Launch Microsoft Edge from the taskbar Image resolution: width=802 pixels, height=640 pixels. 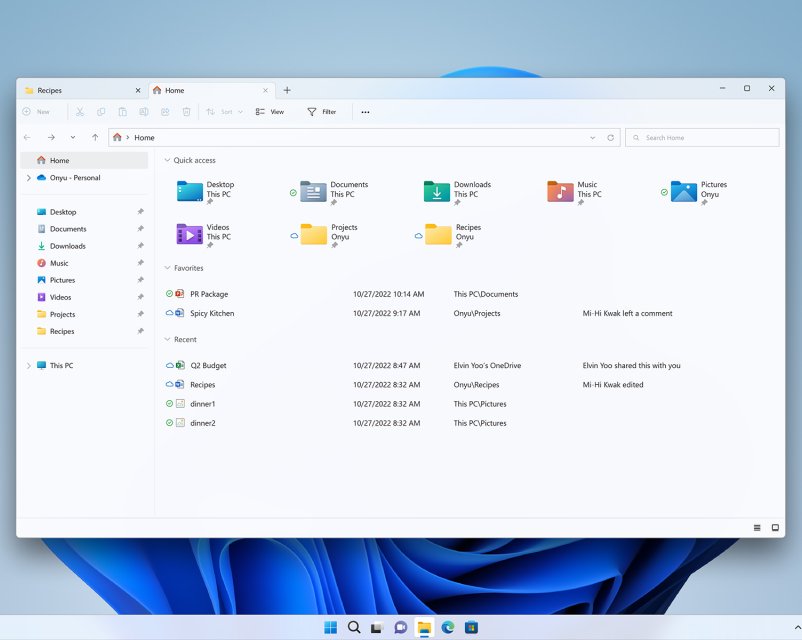coord(448,627)
